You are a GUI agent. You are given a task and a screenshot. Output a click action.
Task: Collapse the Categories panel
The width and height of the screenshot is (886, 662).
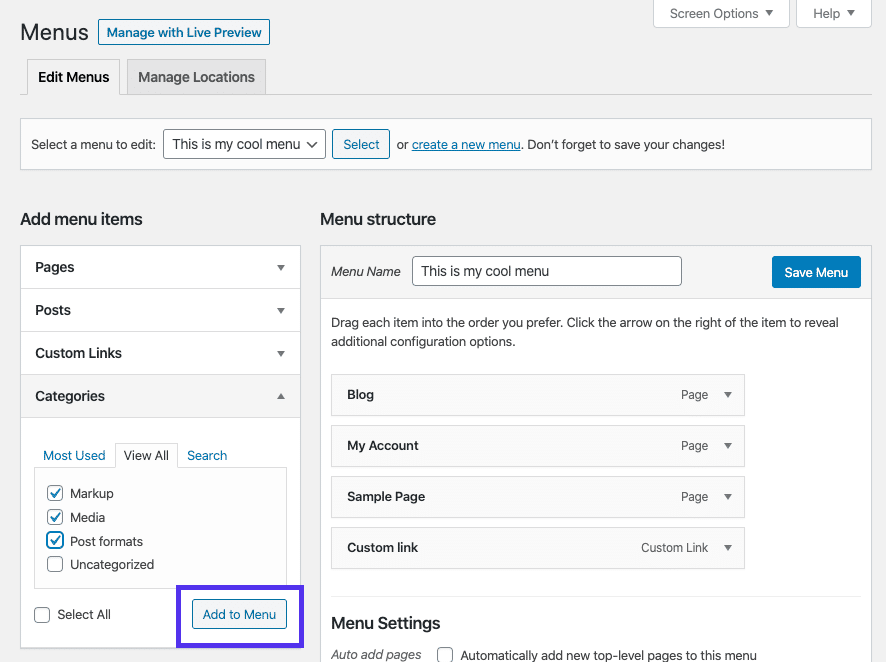click(281, 396)
